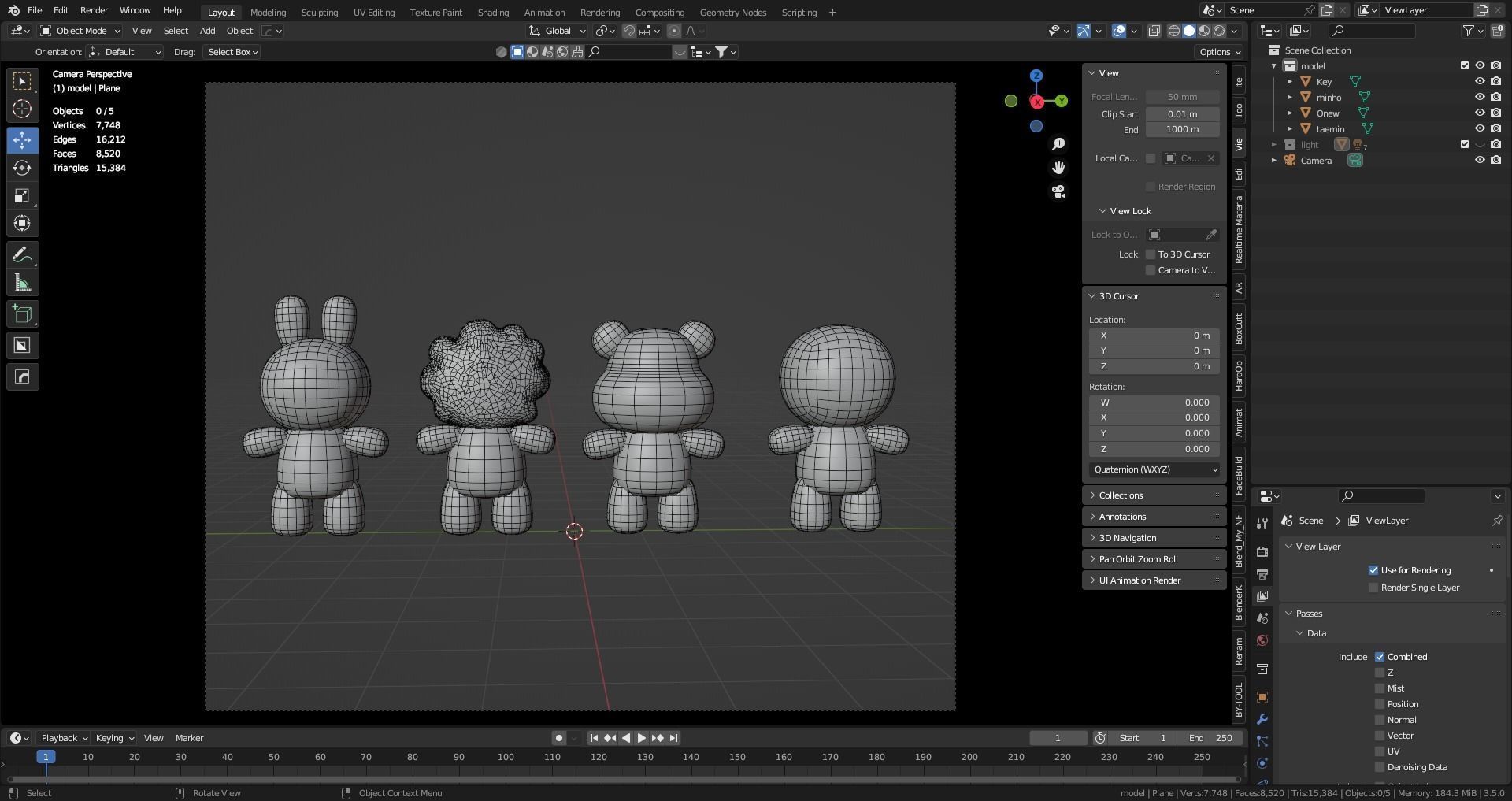Viewport: 1512px width, 801px height.
Task: Open the Object Mode dropdown
Action: tap(80, 31)
